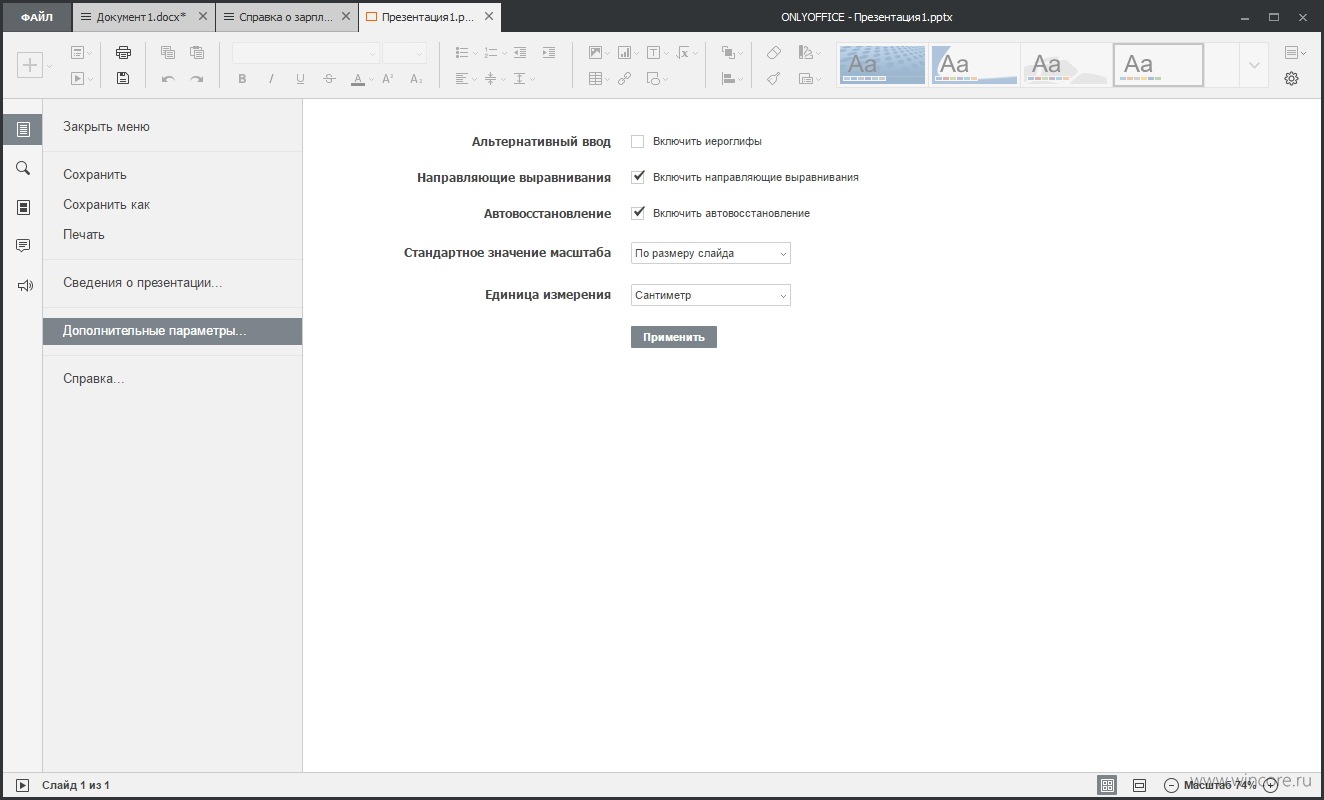Open the 'По размеру слайда' zoom dropdown

711,254
